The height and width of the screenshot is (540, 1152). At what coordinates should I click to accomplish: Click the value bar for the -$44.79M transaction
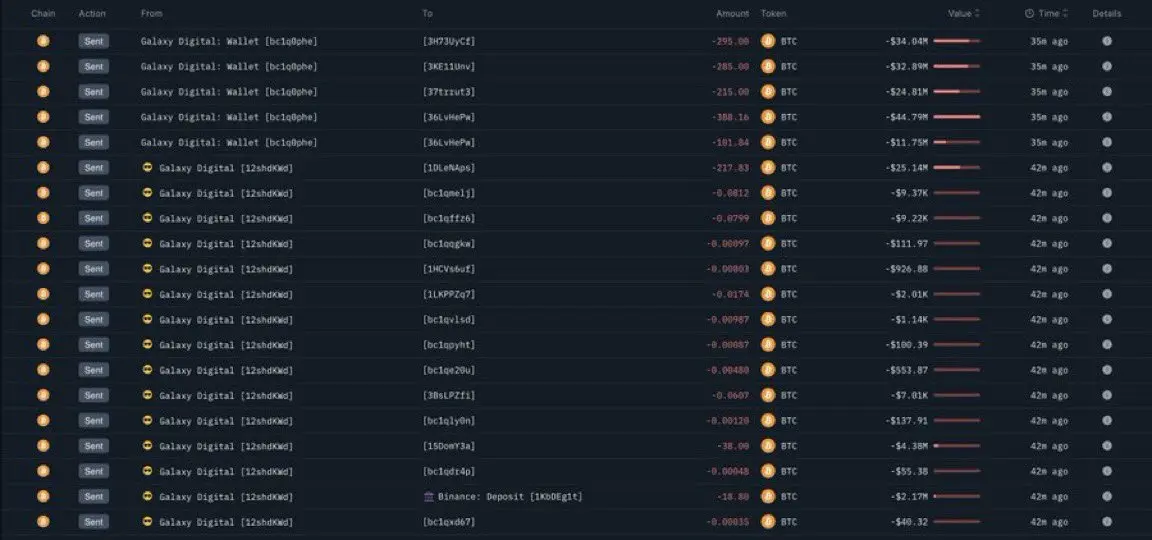pos(957,117)
